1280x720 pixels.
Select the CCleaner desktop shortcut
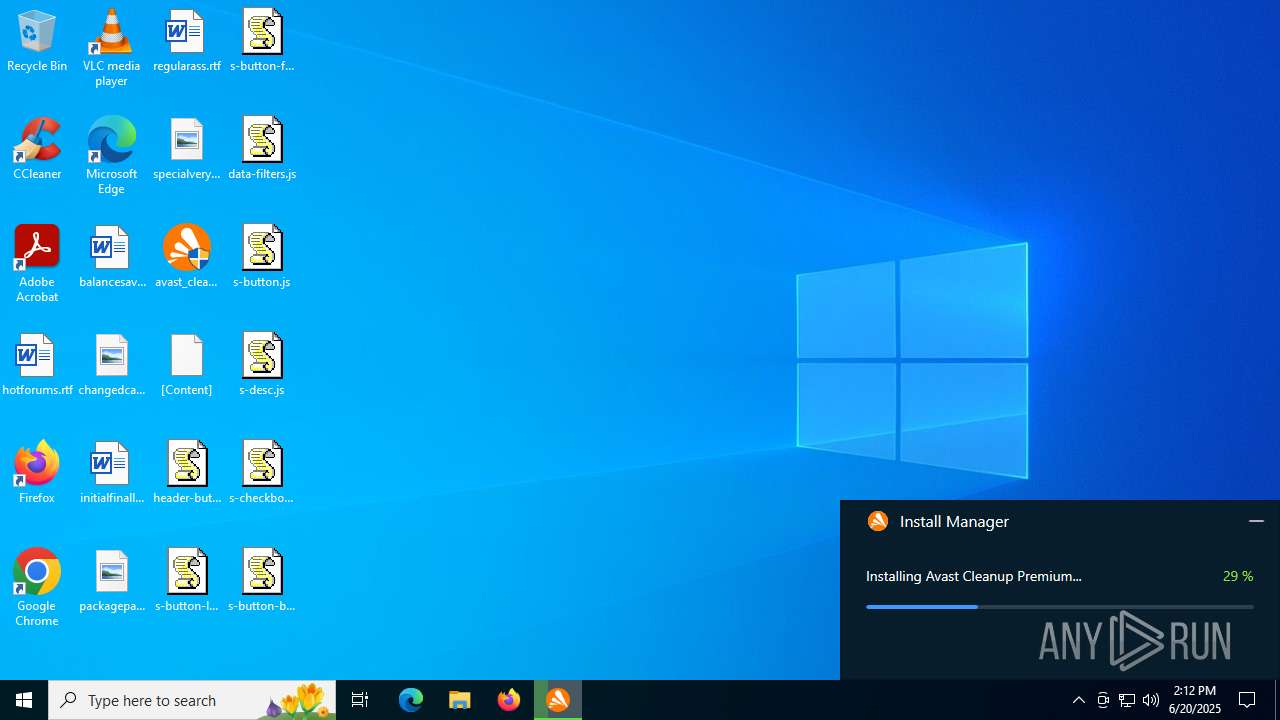(x=37, y=149)
